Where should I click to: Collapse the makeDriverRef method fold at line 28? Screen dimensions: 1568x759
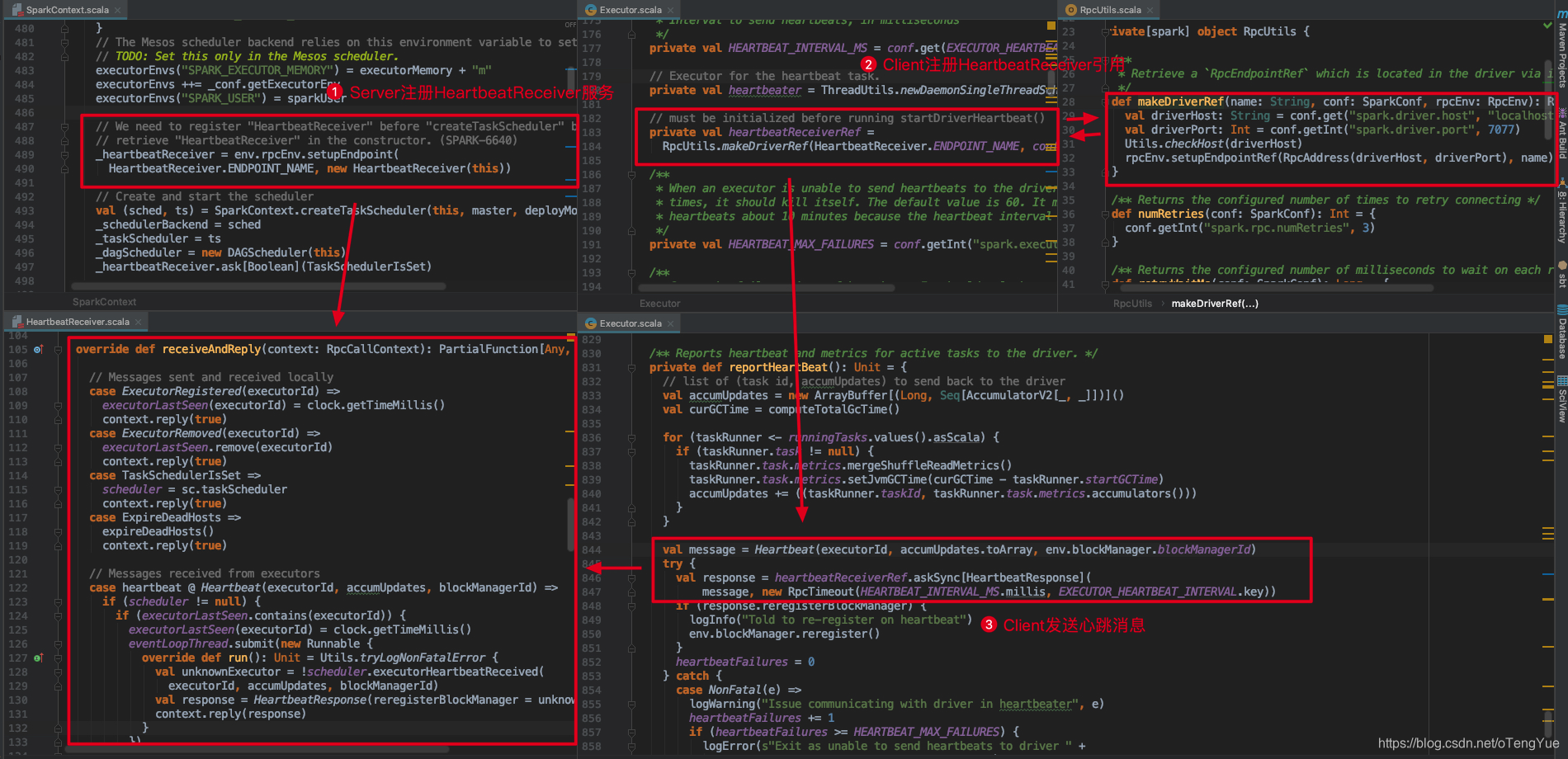1105,101
